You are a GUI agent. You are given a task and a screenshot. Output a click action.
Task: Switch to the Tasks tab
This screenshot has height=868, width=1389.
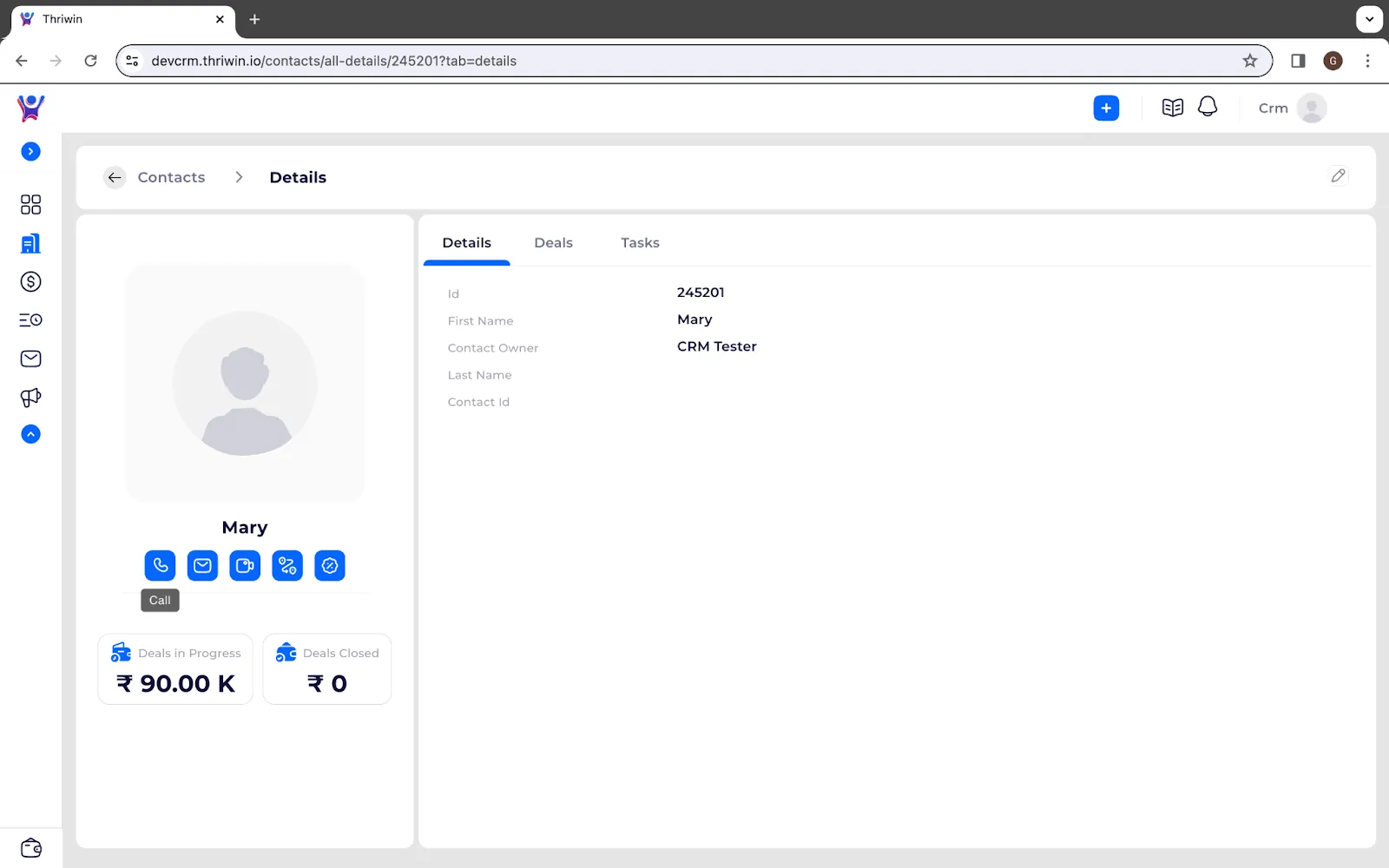[640, 243]
